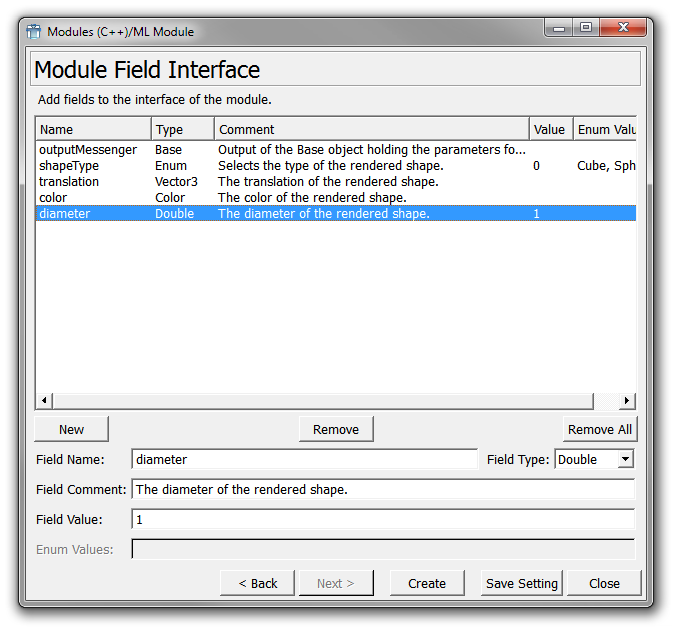Click the Comment column header
Screen dimensions: 673x629
pyautogui.click(x=370, y=129)
